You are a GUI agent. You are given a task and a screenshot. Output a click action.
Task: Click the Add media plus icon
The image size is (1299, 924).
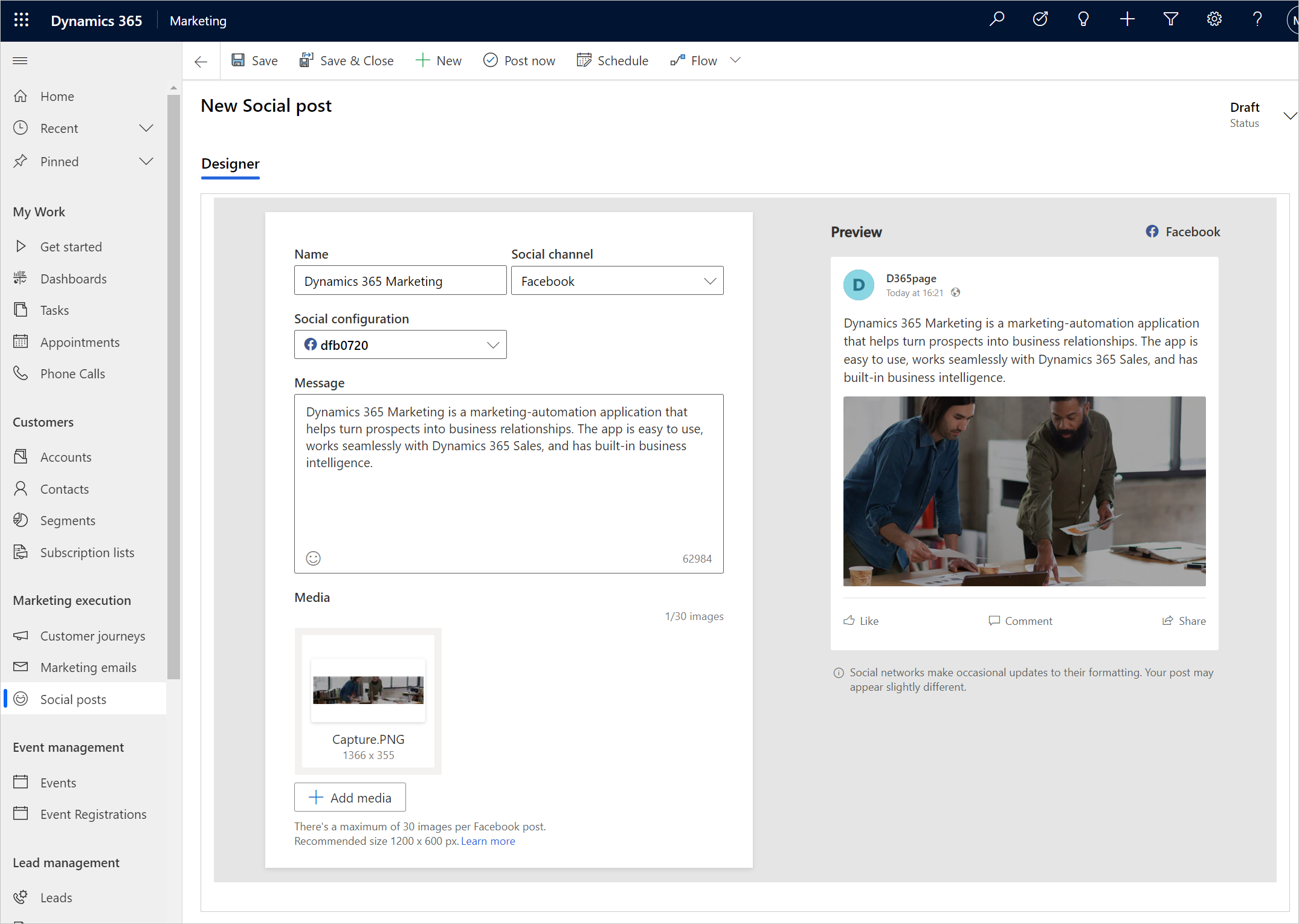pos(314,797)
